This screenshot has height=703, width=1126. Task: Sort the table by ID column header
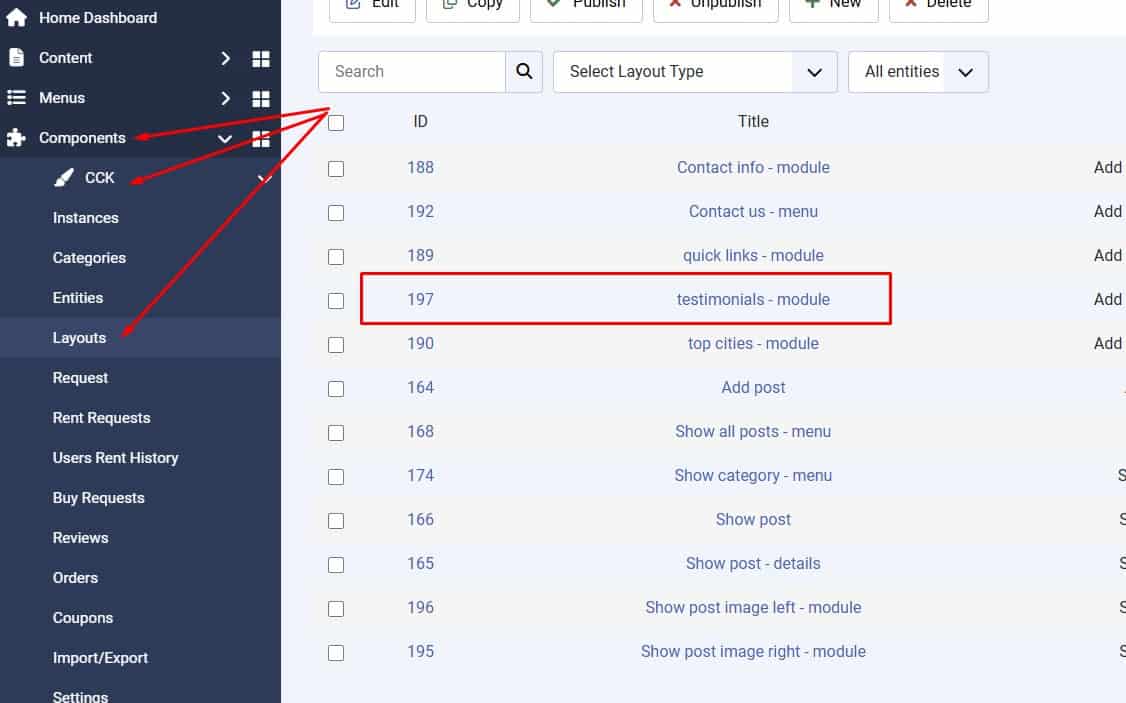click(x=420, y=122)
